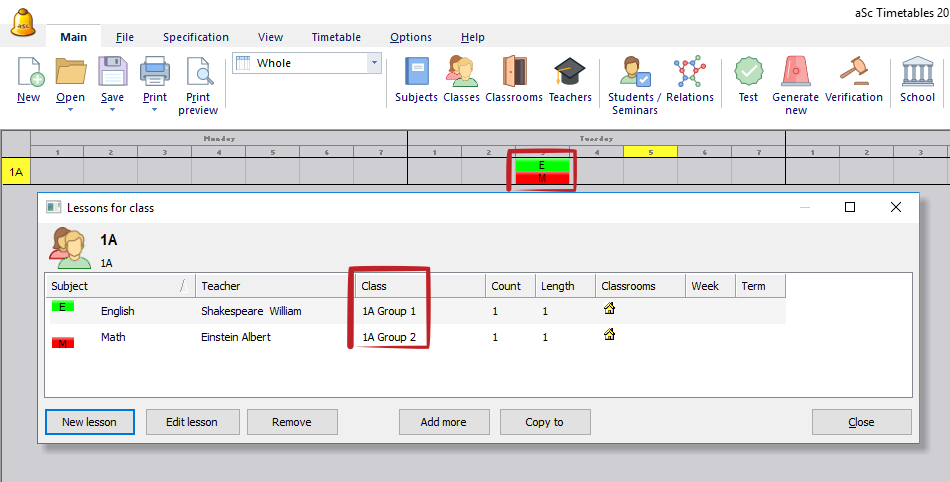Expand the Open button dropdown arrow

[x=70, y=110]
